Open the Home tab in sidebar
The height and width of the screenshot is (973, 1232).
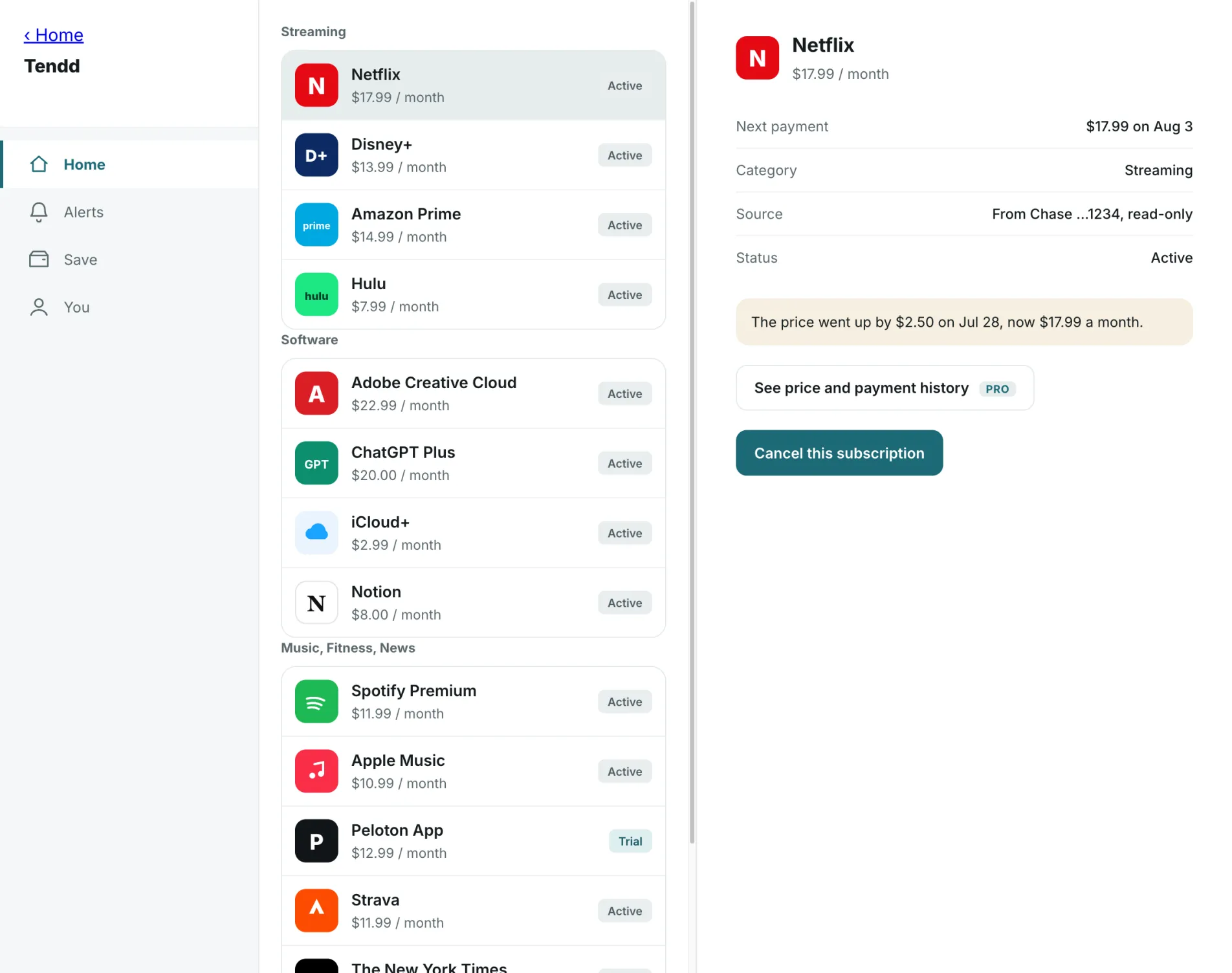tap(130, 164)
